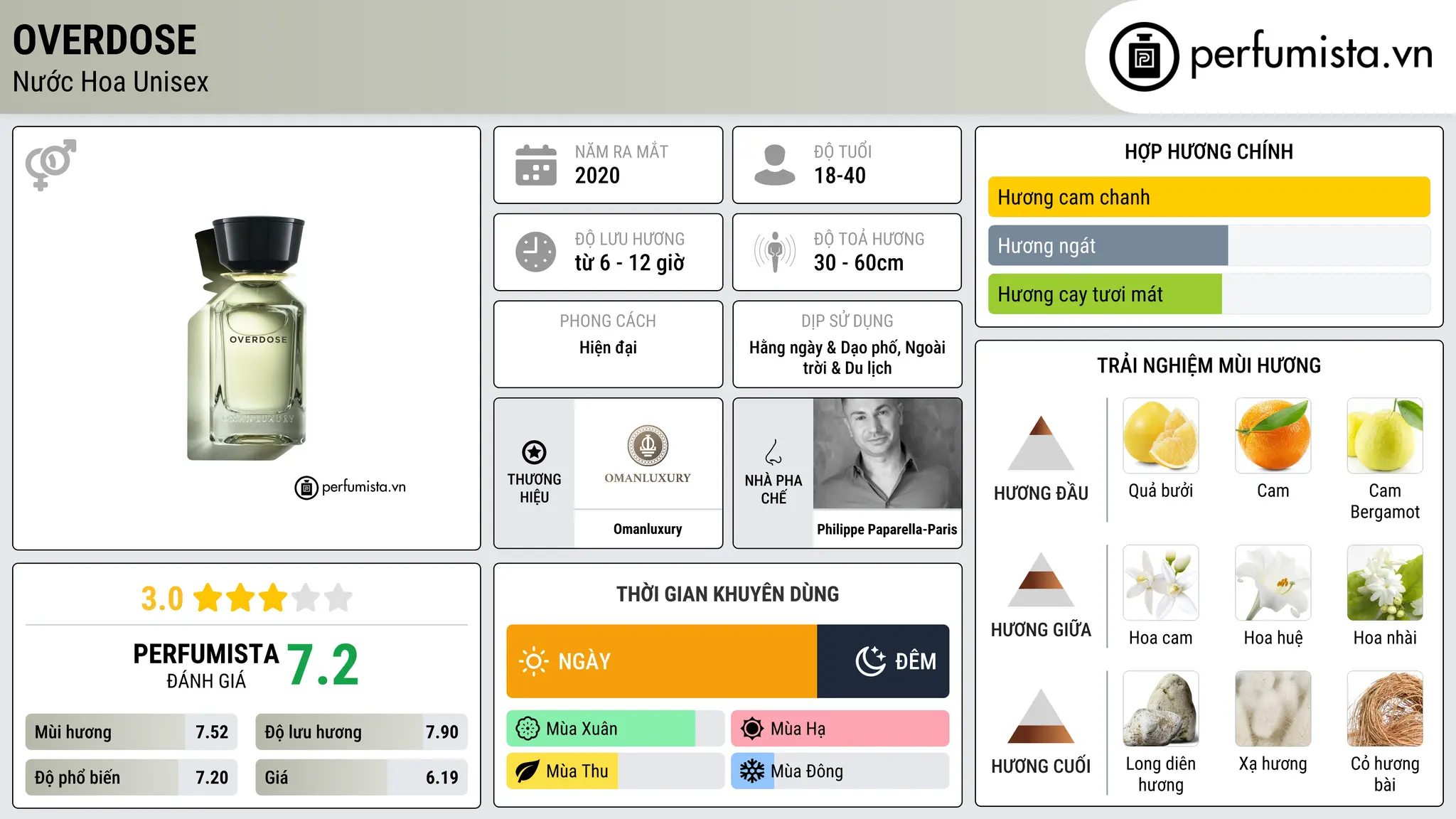The width and height of the screenshot is (1456, 819).
Task: Click the green 7.2 Perfumista score
Action: point(323,665)
